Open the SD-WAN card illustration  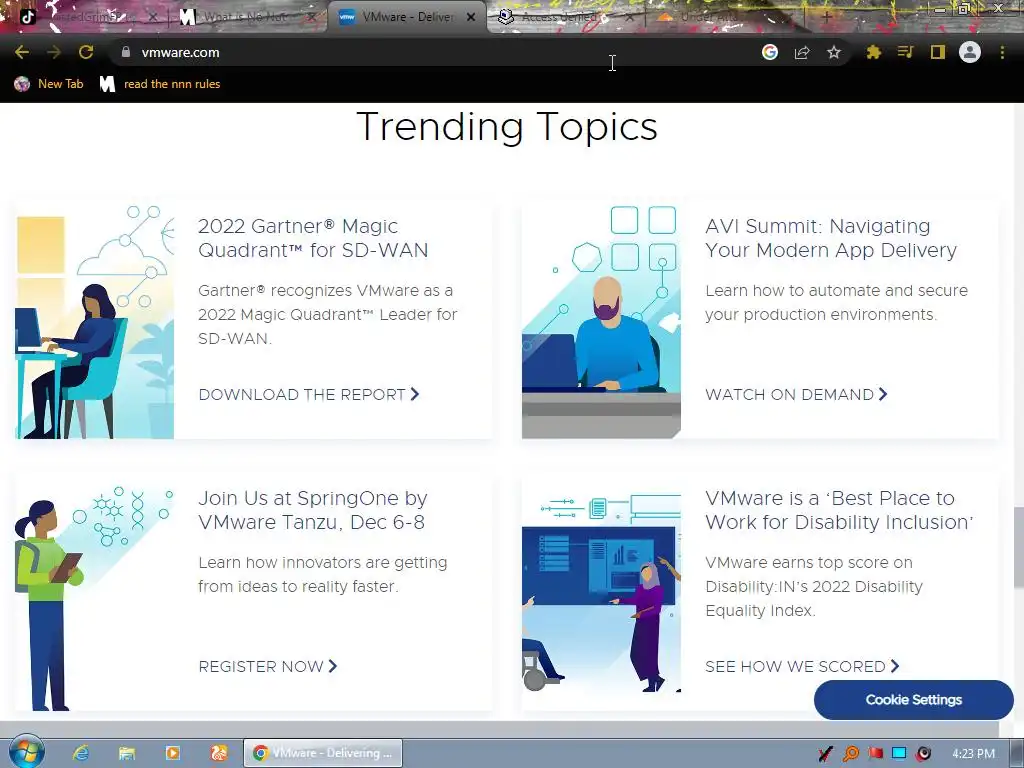tap(95, 322)
